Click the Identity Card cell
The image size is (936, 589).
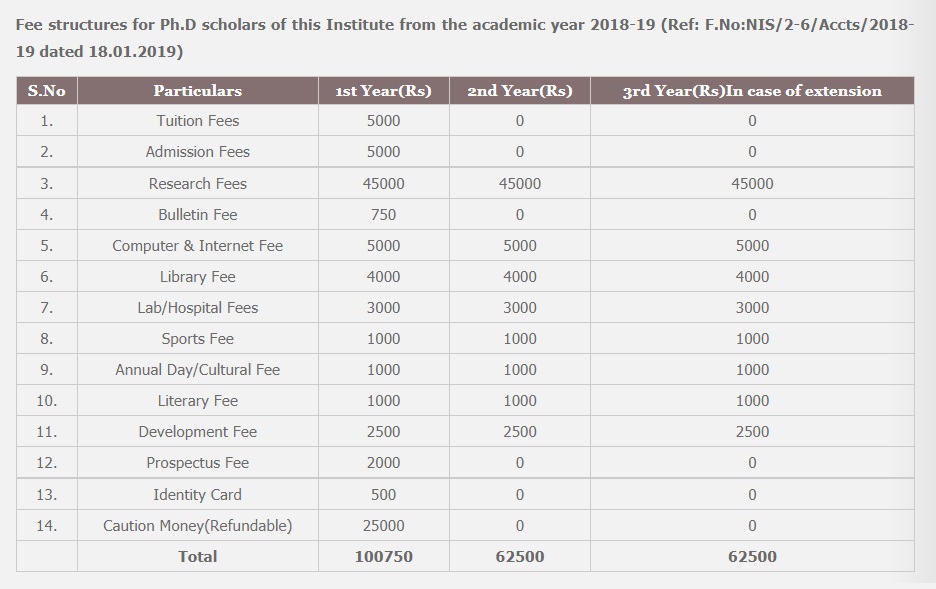click(x=198, y=495)
